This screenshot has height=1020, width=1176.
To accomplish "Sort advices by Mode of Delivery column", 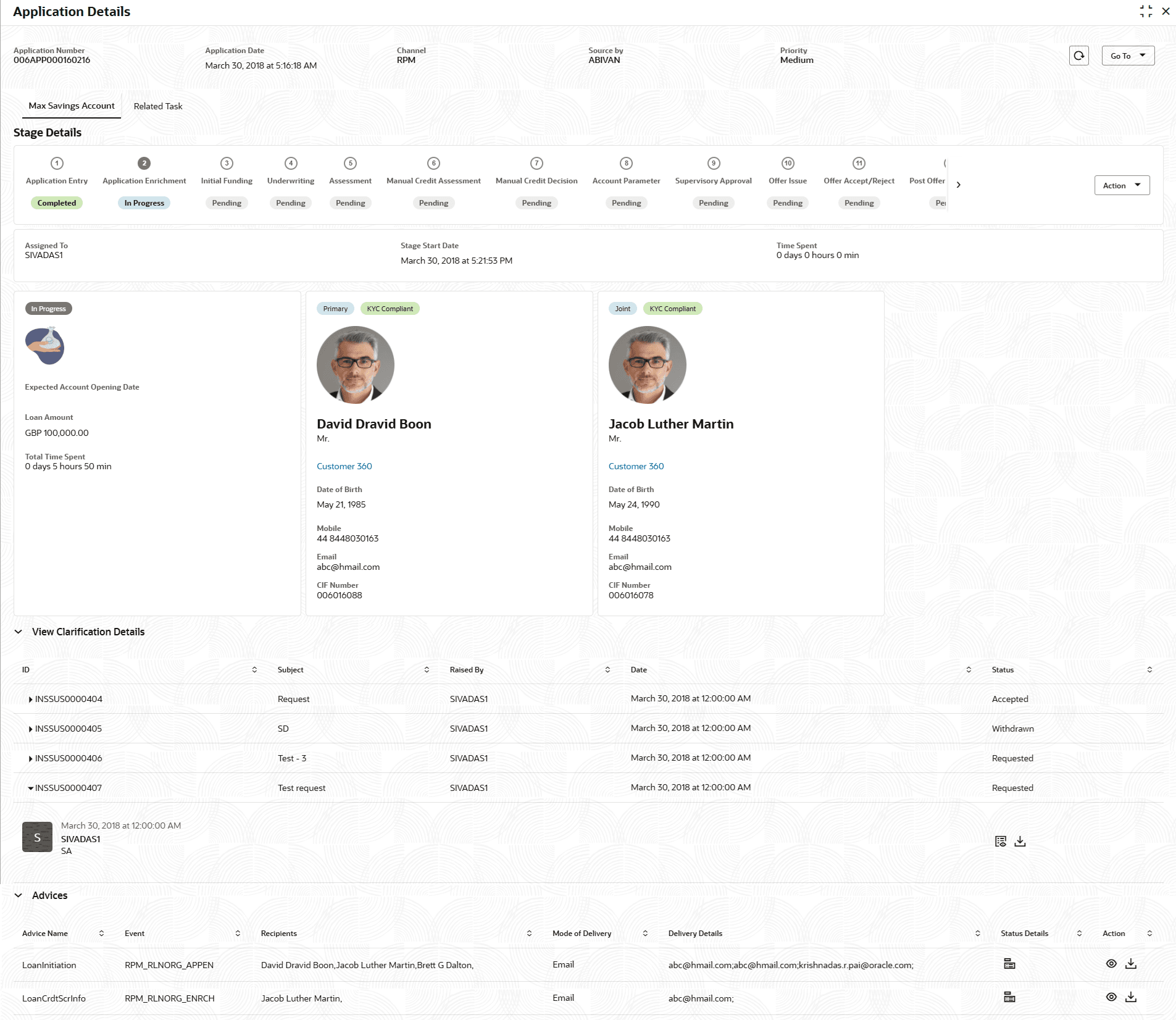I will (645, 934).
